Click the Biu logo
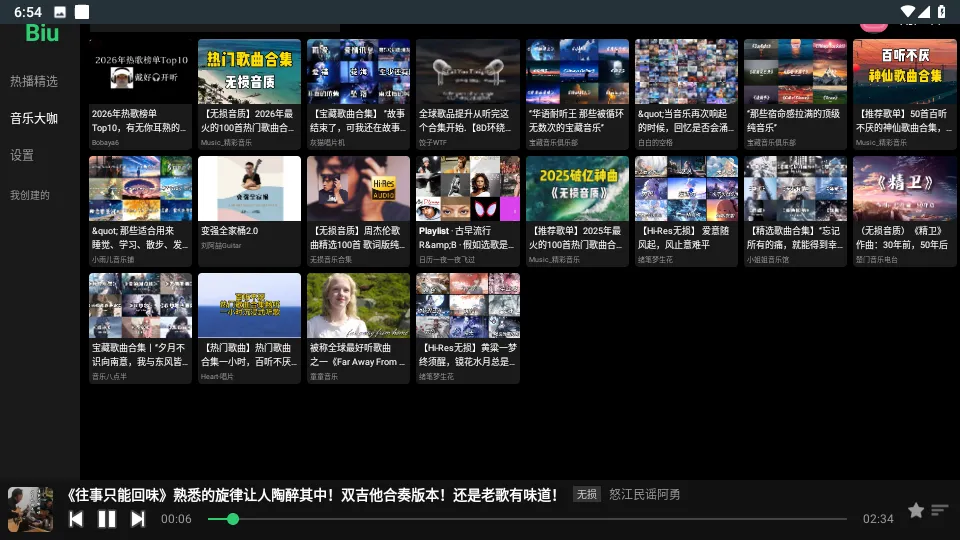Image resolution: width=960 pixels, height=540 pixels. (x=42, y=33)
